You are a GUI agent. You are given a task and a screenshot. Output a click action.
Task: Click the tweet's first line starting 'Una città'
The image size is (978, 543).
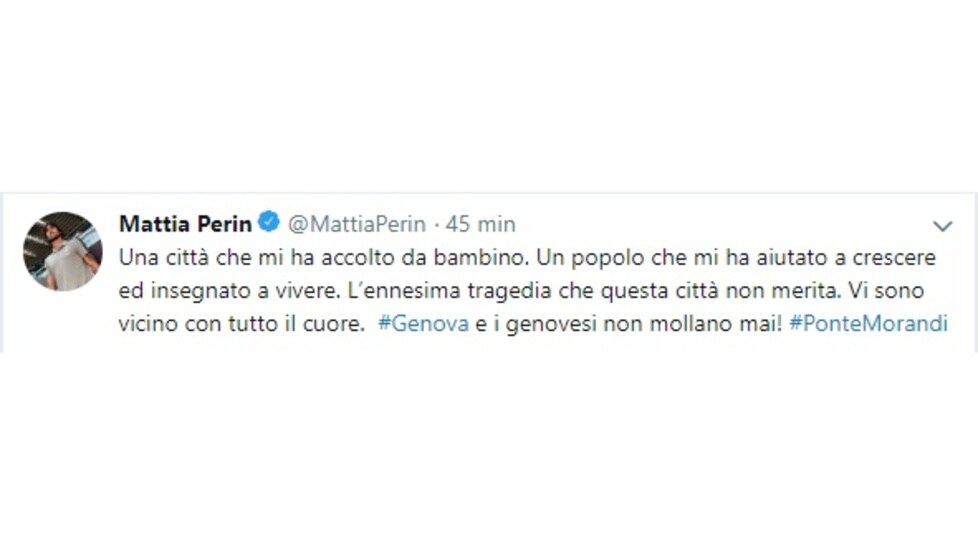(x=527, y=257)
